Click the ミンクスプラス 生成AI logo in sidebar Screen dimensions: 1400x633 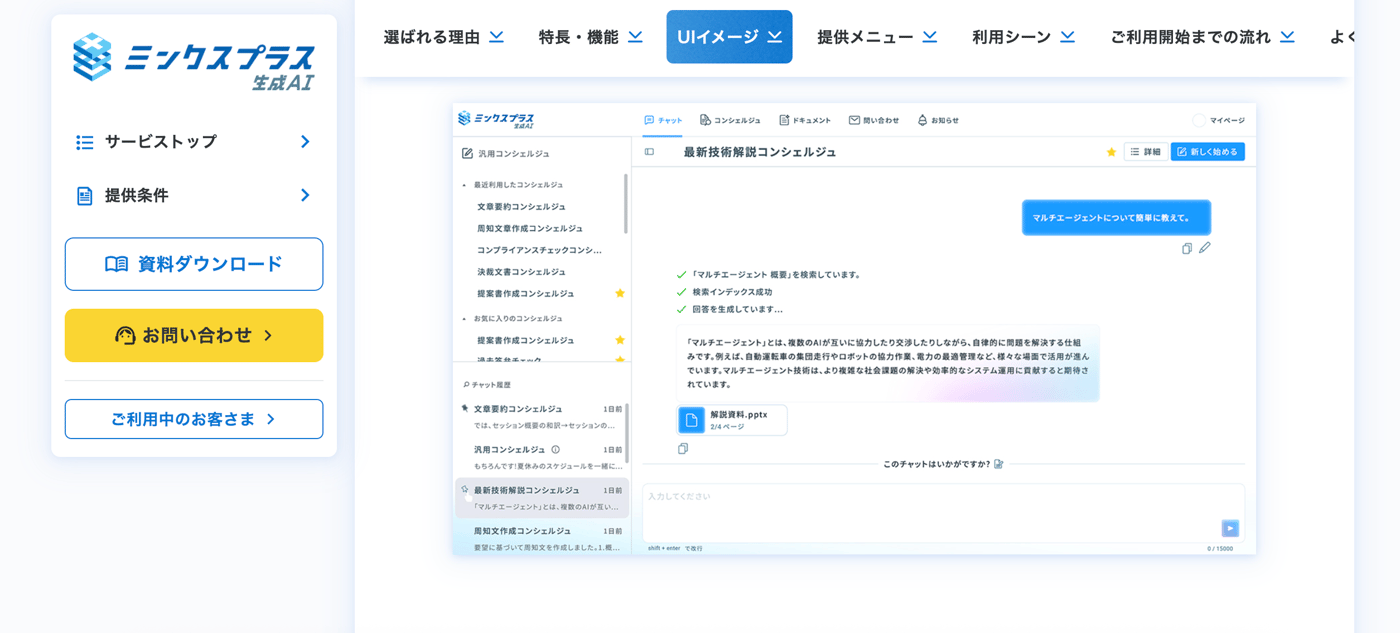pyautogui.click(x=193, y=62)
